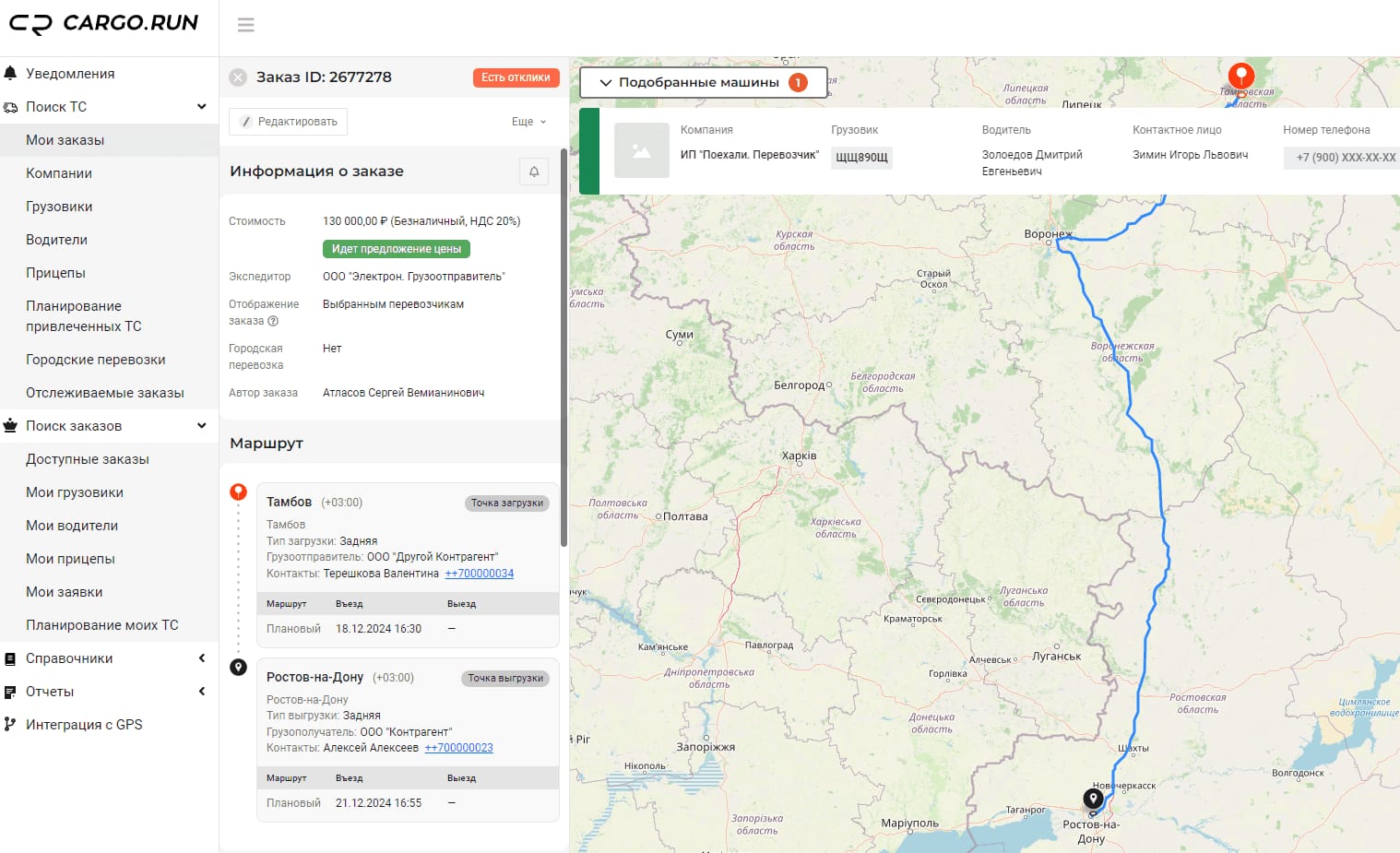Click the price 130 000,00 ₽ value
This screenshot has width=1400, height=853.
[x=421, y=221]
